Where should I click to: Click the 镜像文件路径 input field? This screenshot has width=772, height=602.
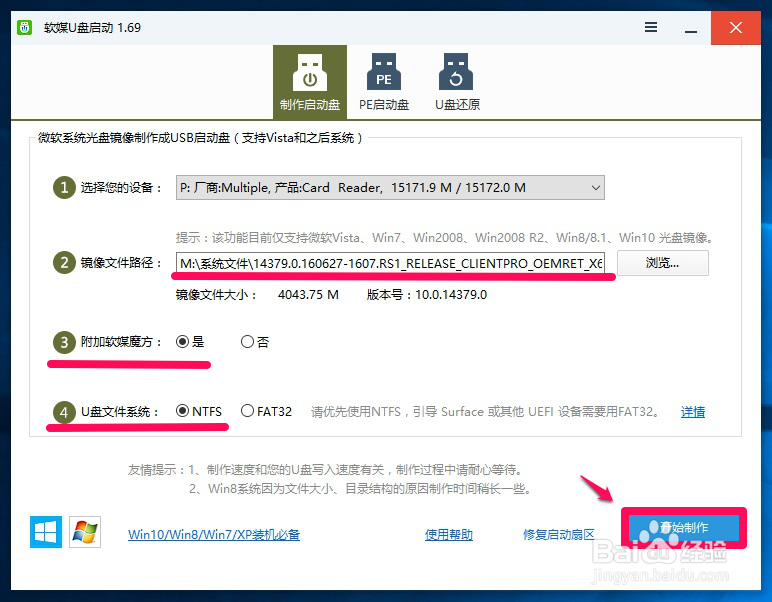coord(390,263)
